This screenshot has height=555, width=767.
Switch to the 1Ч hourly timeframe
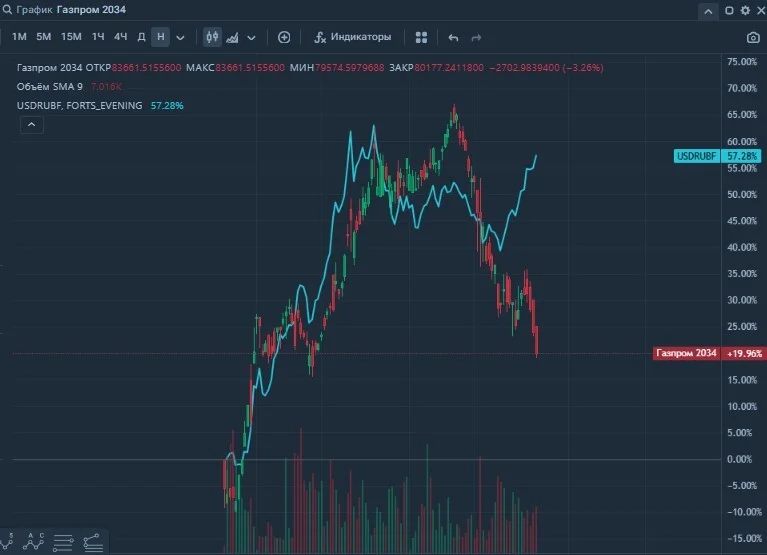pyautogui.click(x=98, y=37)
